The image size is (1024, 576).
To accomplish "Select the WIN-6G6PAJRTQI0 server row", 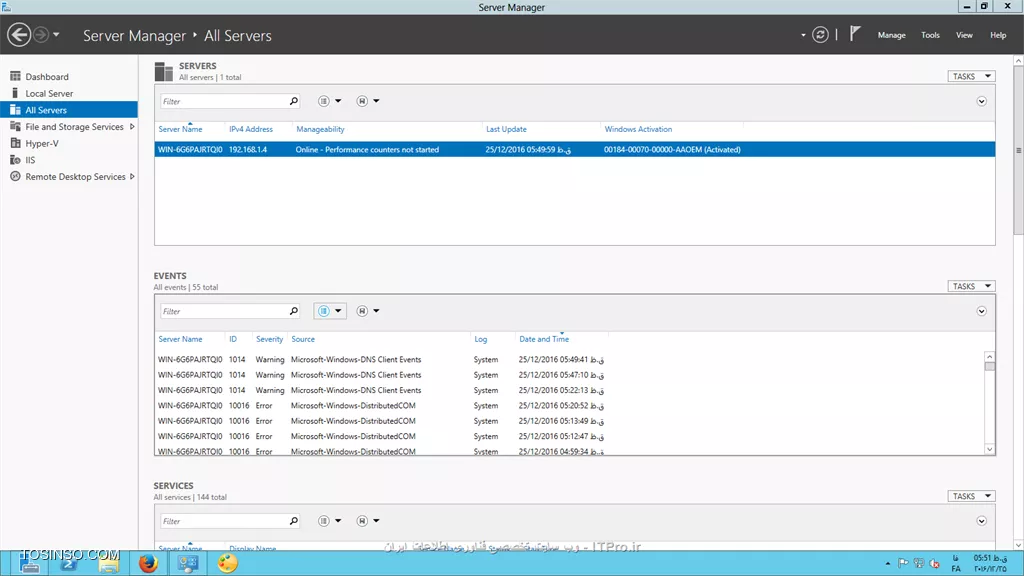I will [x=575, y=150].
